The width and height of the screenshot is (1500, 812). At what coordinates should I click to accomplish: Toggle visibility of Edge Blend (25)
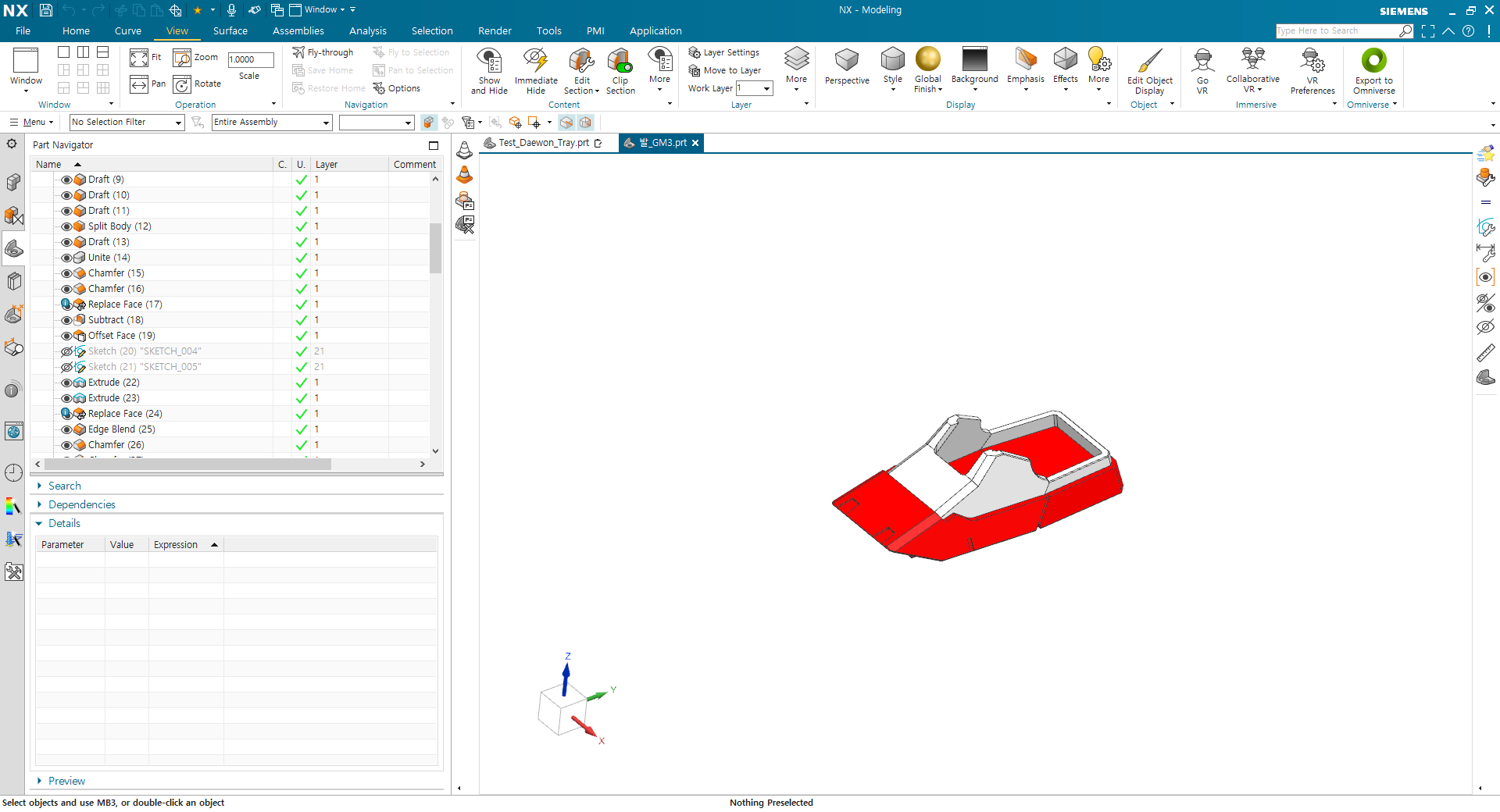coord(66,429)
